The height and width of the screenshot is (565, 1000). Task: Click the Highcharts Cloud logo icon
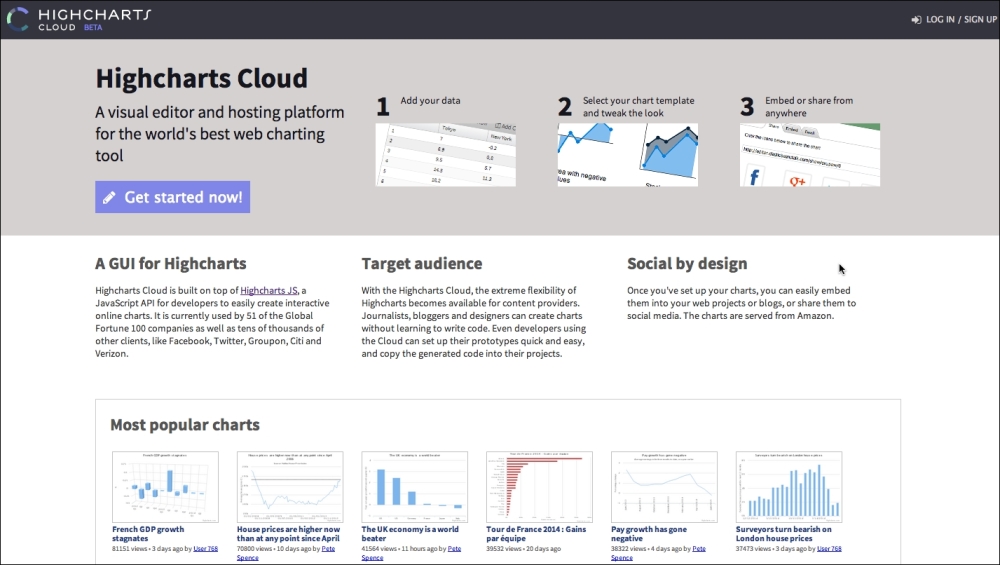pyautogui.click(x=18, y=19)
